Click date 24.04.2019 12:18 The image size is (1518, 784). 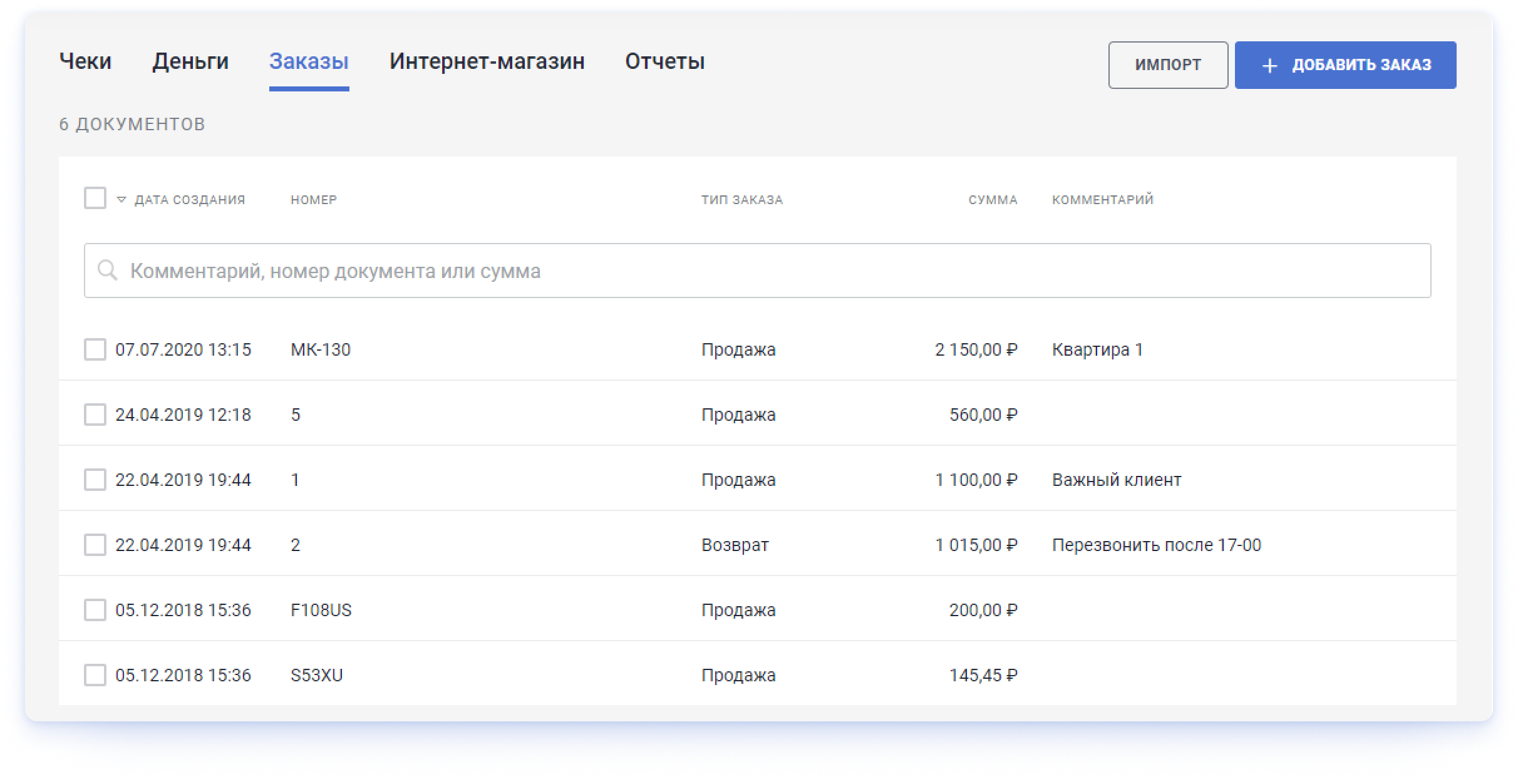(x=183, y=415)
